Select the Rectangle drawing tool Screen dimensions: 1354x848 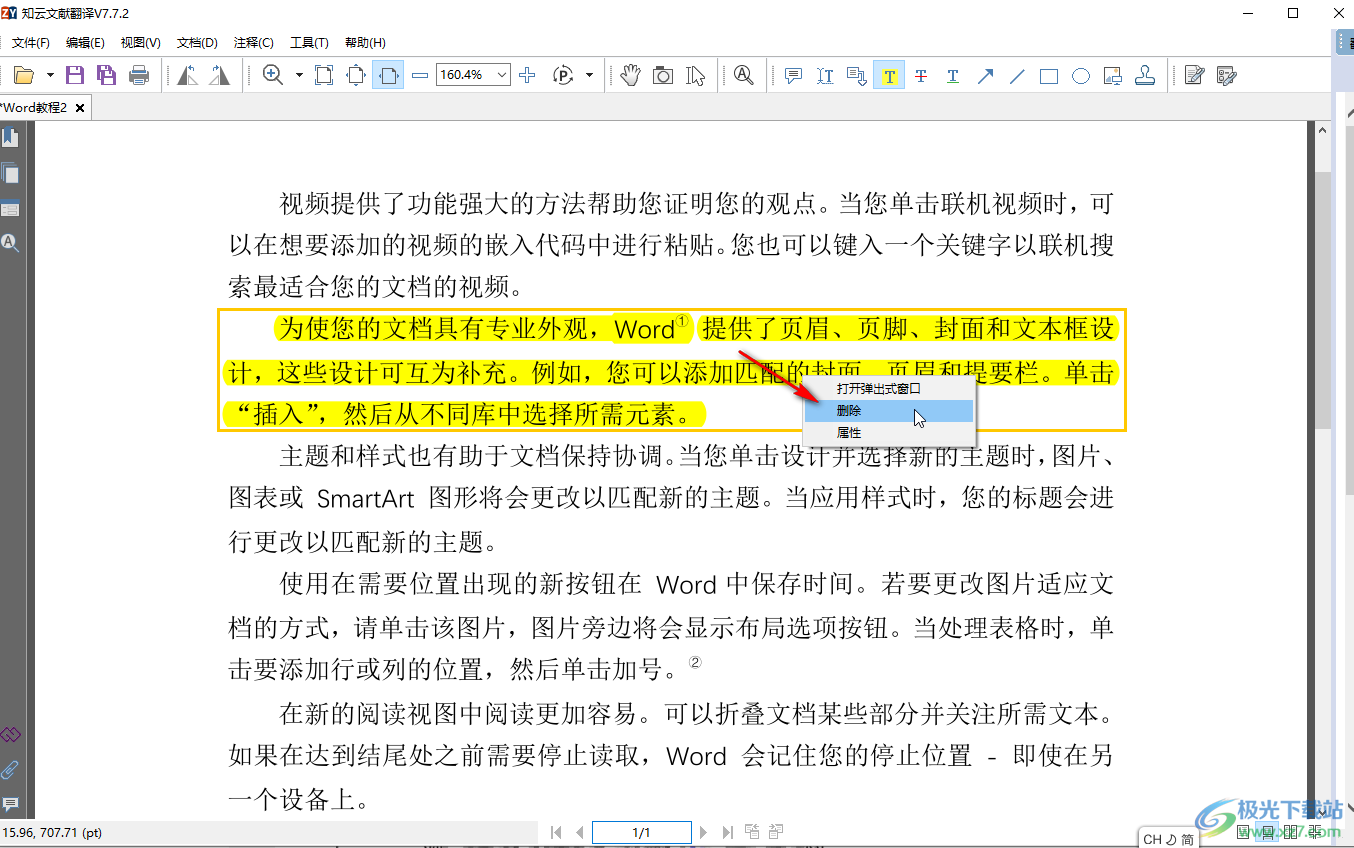tap(1049, 75)
